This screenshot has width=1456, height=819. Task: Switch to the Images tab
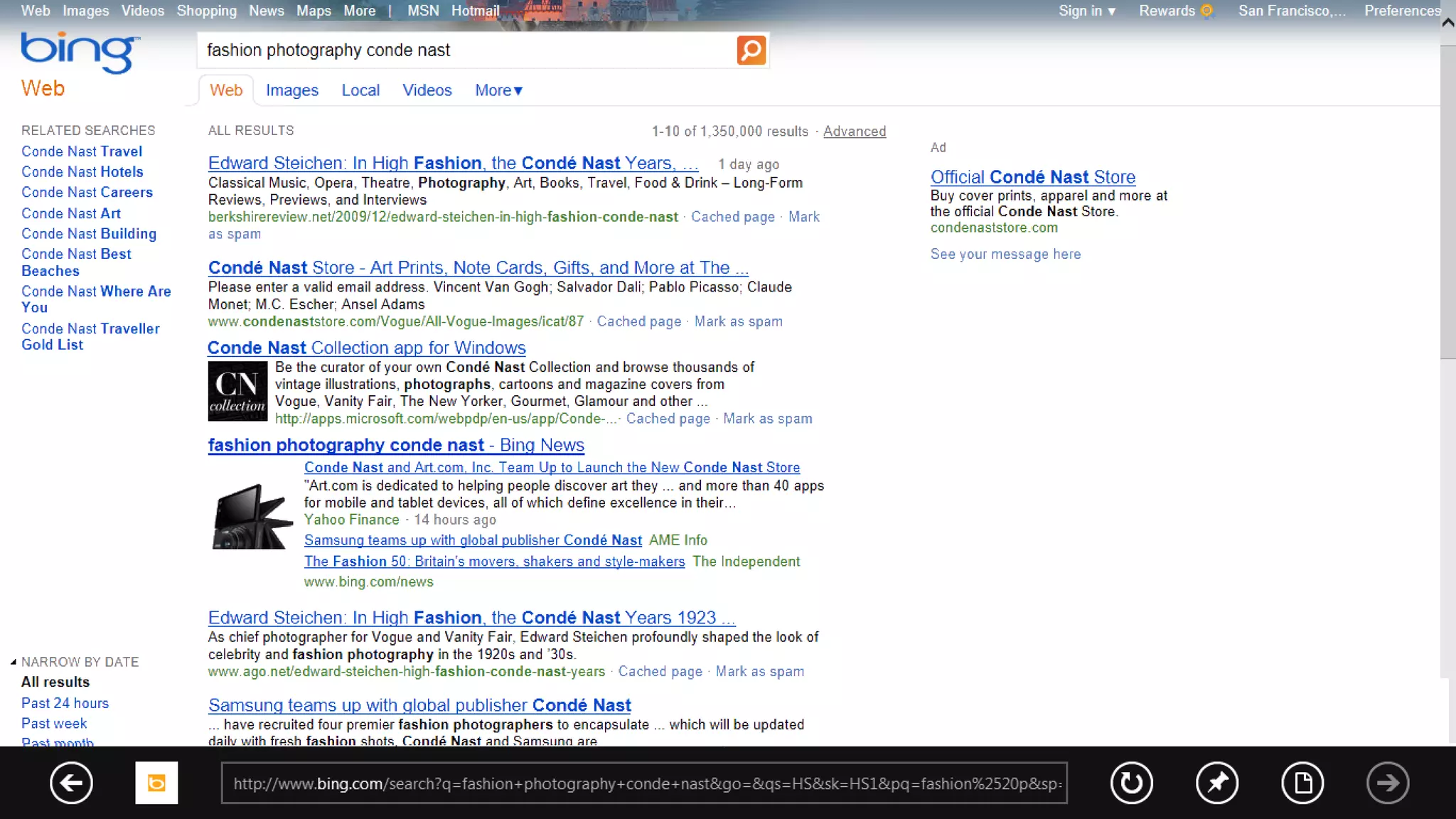[291, 90]
